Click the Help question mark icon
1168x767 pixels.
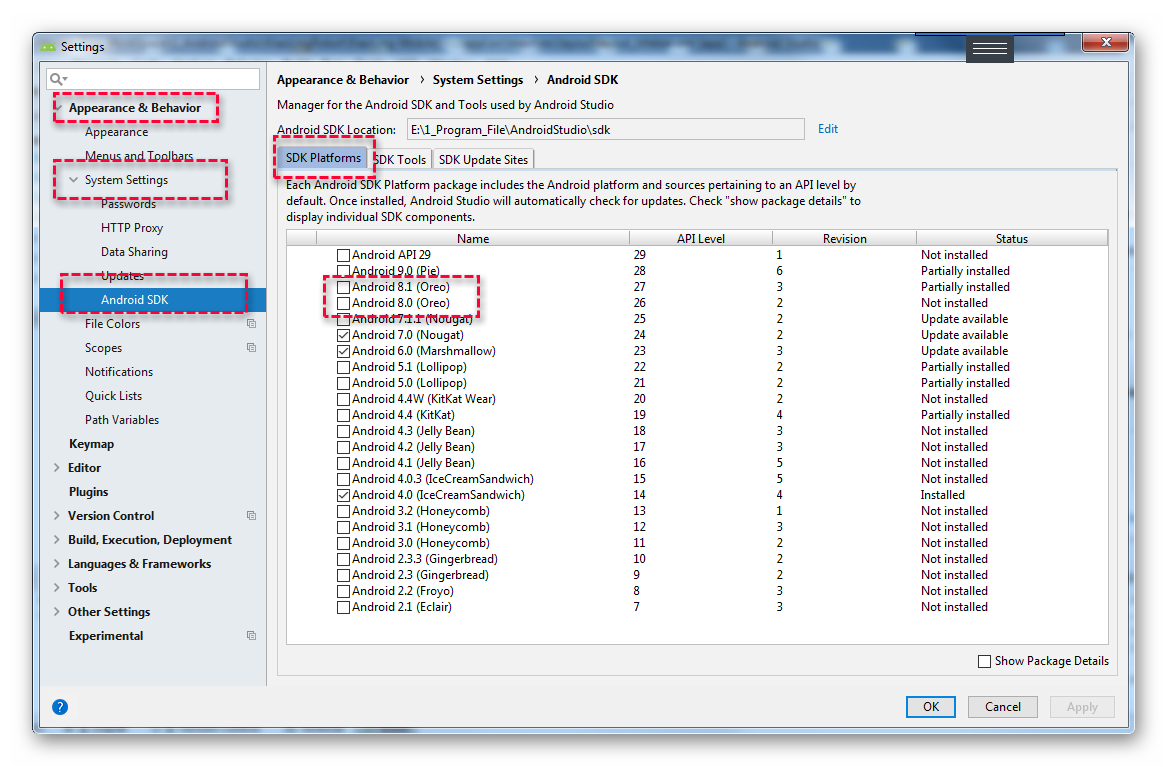point(60,707)
